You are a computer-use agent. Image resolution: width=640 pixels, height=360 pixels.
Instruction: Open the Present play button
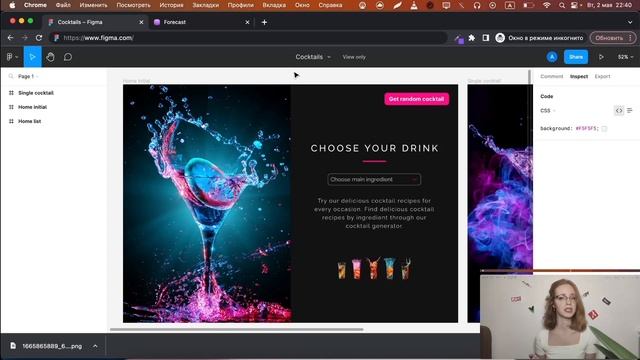pos(601,57)
